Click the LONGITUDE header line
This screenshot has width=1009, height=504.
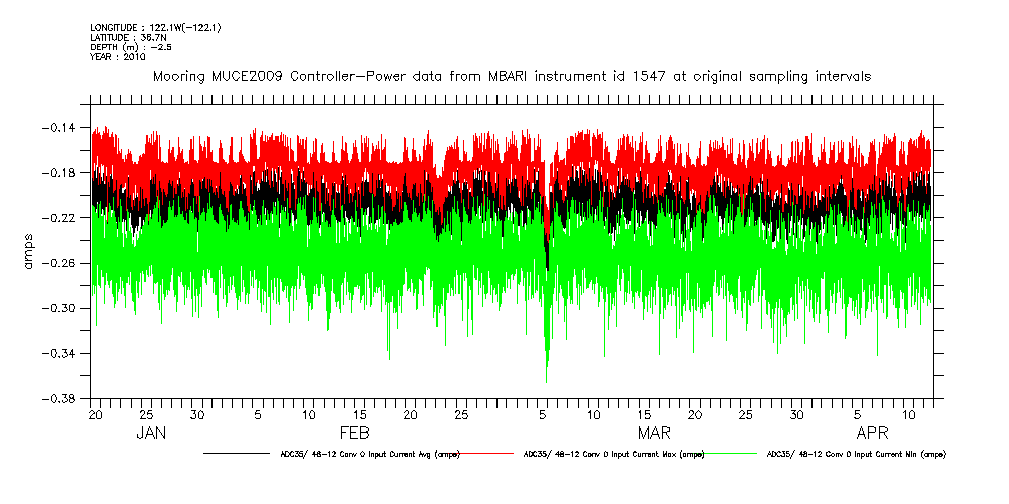[155, 27]
